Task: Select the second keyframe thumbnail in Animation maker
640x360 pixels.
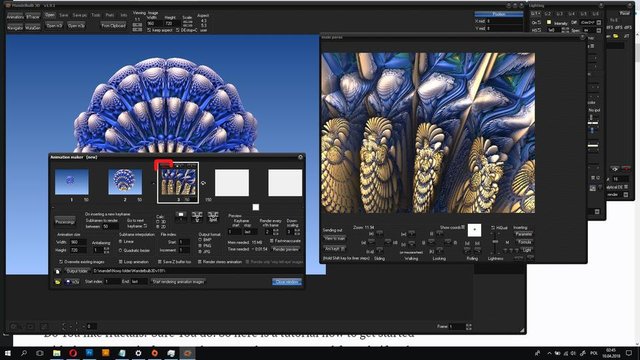Action: [125, 182]
